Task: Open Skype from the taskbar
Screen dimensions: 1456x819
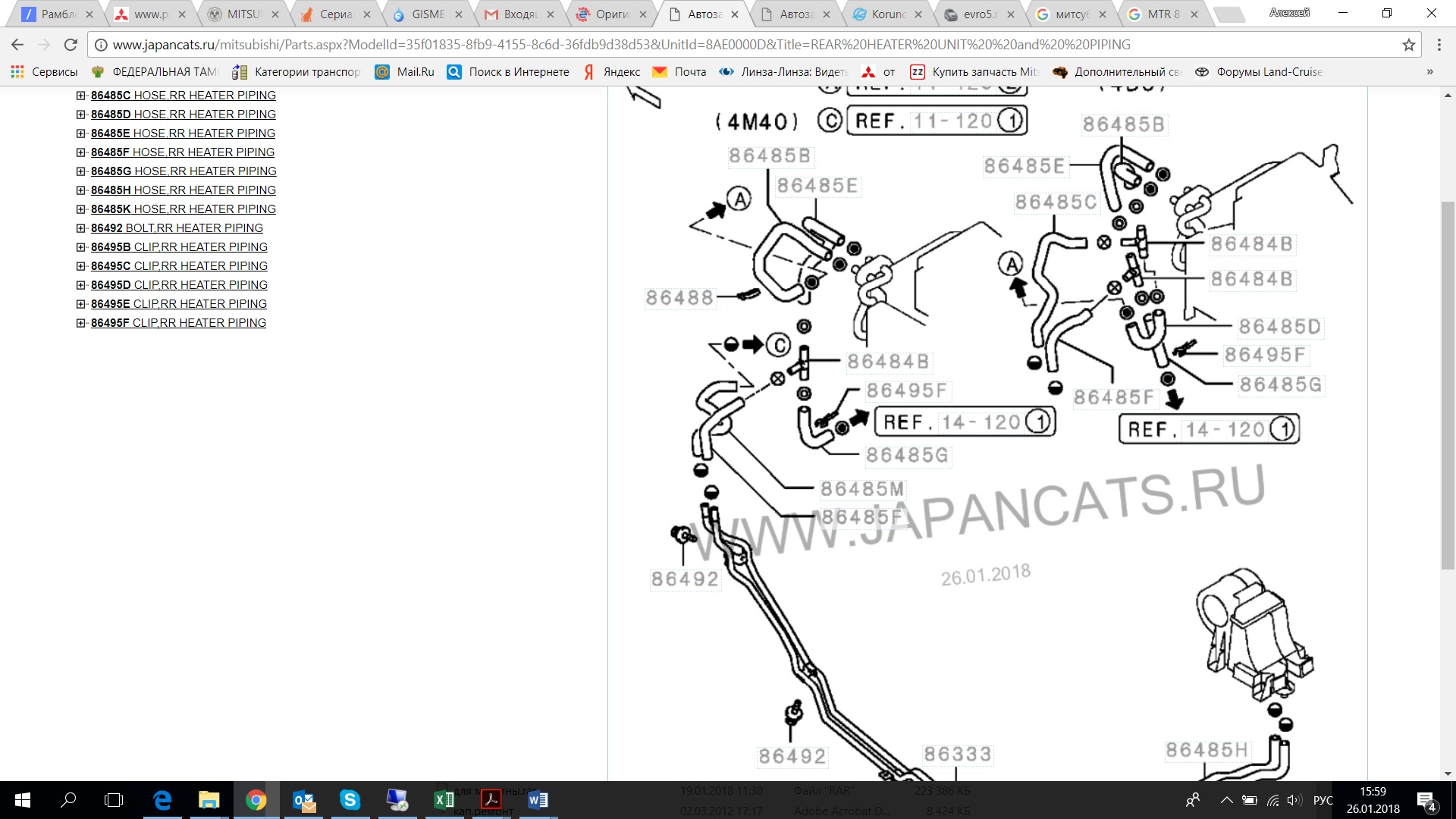Action: pyautogui.click(x=350, y=799)
